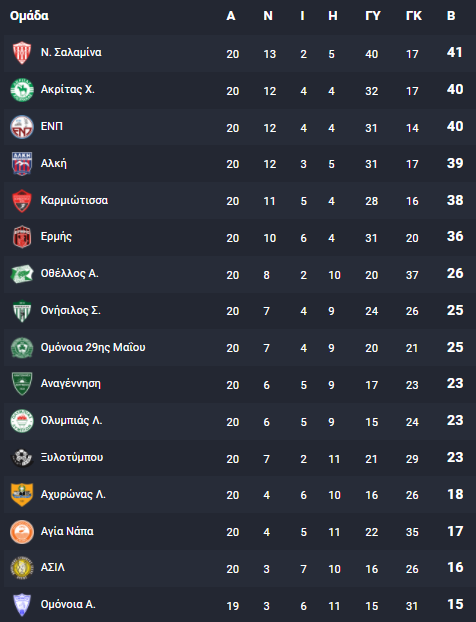Select the Ομόνοια Α. team name
This screenshot has width=476, height=622.
68,604
